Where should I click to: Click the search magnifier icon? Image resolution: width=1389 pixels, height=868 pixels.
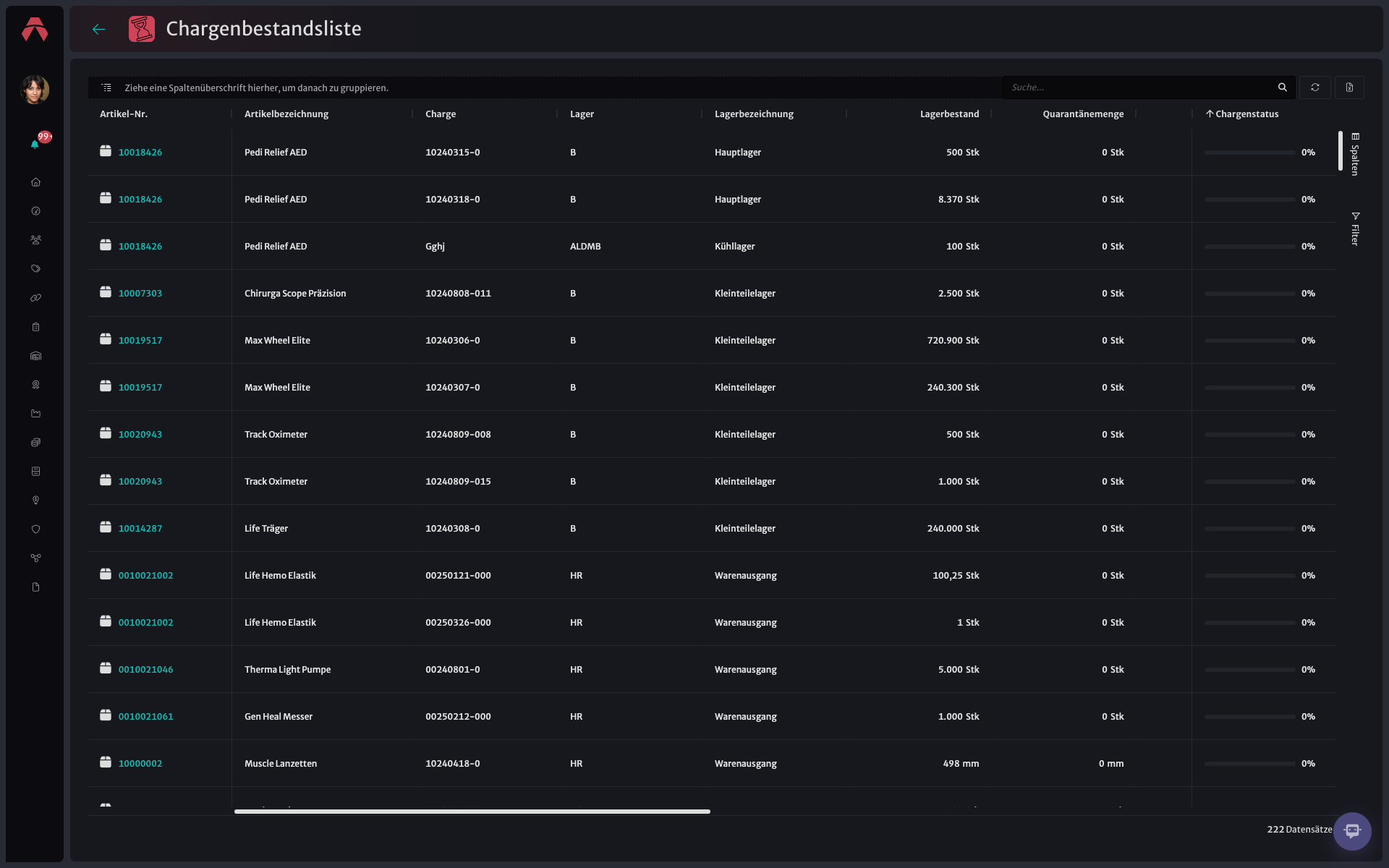click(x=1283, y=88)
